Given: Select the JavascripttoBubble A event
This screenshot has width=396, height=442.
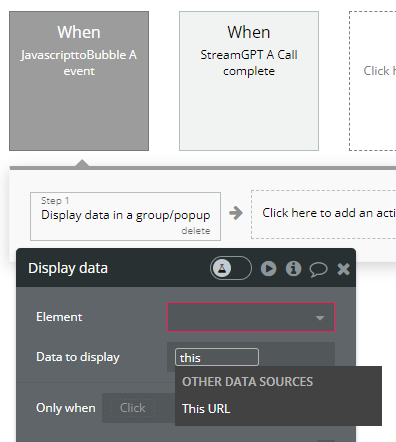Looking at the screenshot, I should pos(79,81).
